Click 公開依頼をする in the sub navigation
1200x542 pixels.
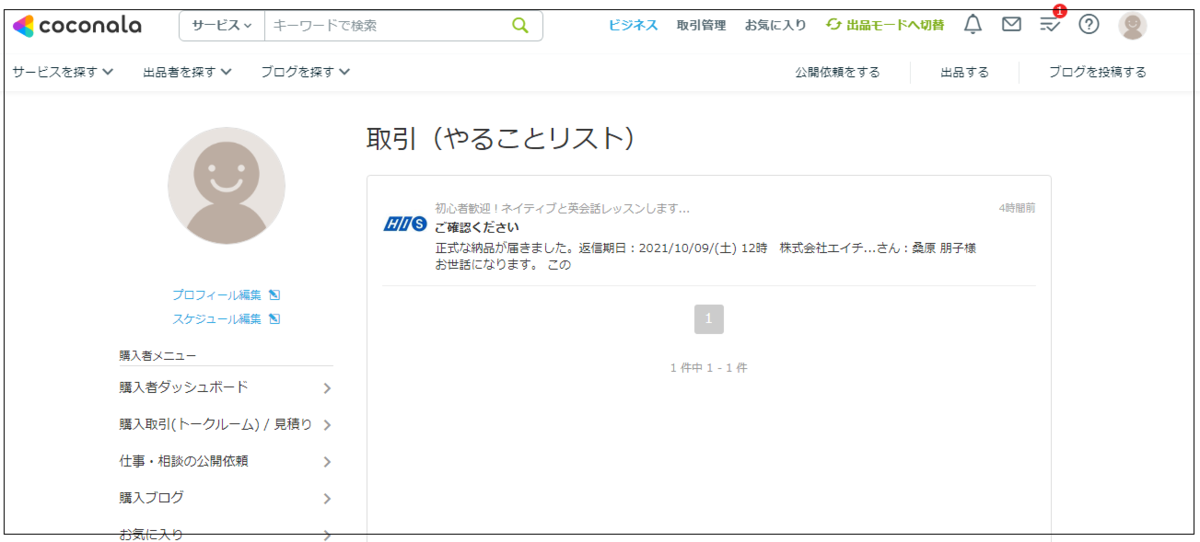(837, 72)
